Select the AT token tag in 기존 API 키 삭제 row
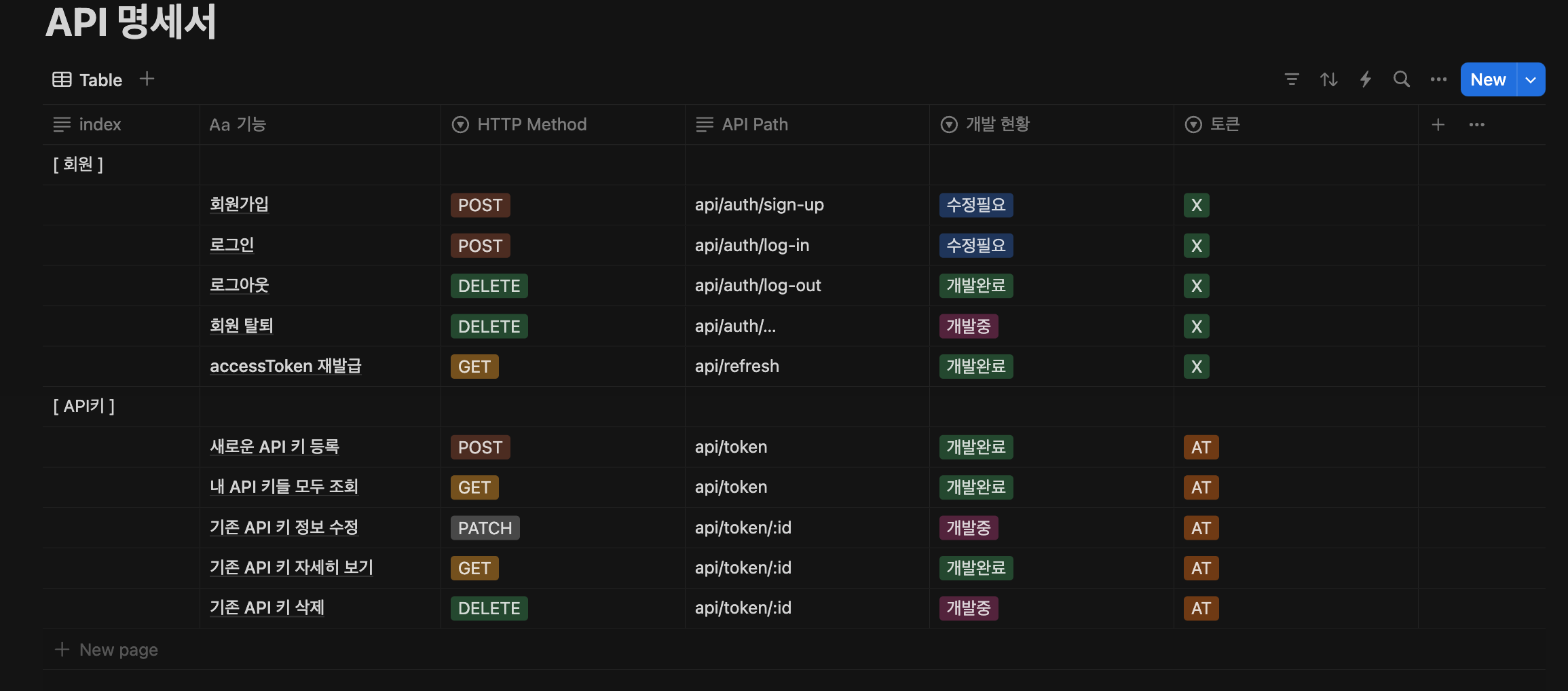This screenshot has height=691, width=1568. (1201, 608)
